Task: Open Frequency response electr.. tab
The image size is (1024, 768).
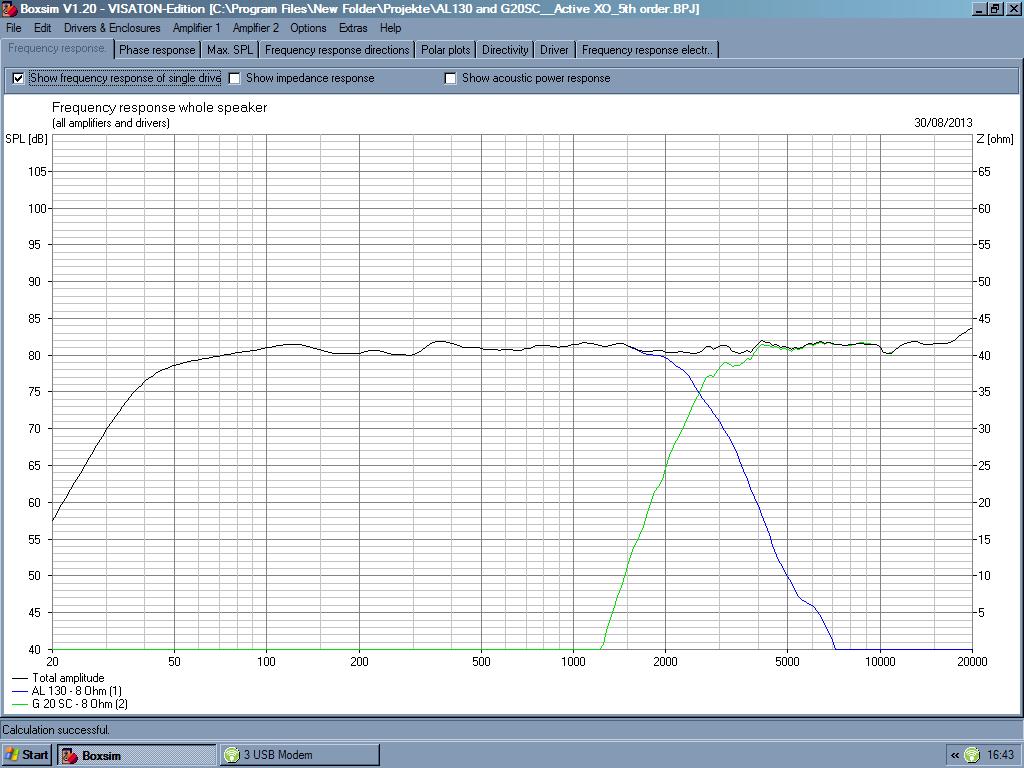Action: (x=647, y=50)
